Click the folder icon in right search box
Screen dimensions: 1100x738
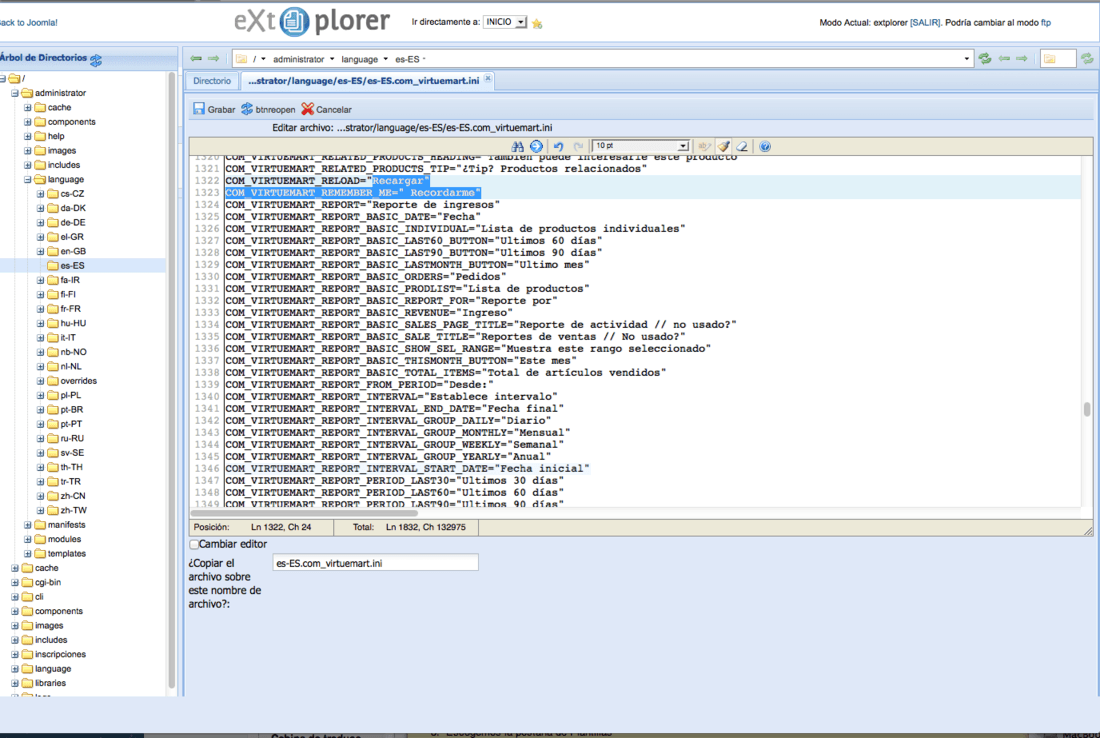pos(1049,59)
